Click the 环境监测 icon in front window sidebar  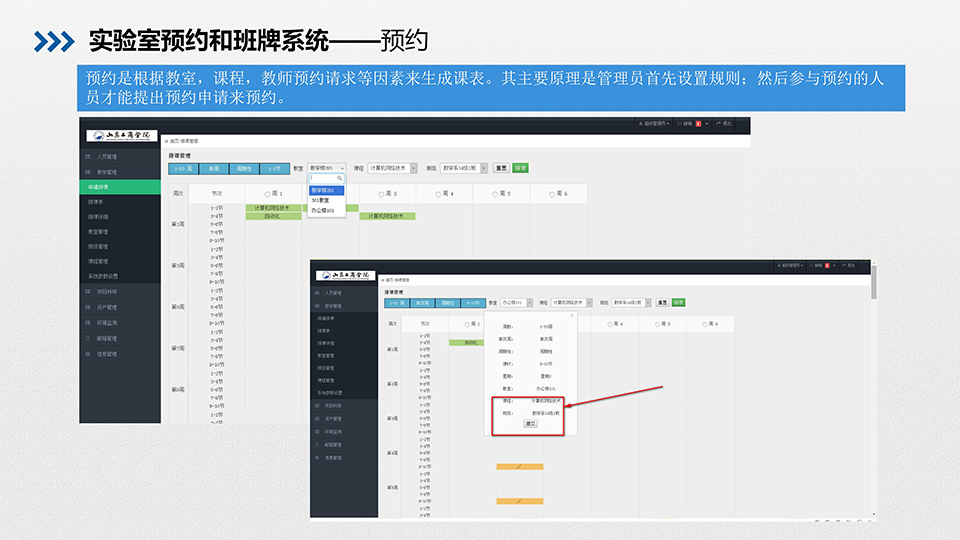pyautogui.click(x=317, y=432)
